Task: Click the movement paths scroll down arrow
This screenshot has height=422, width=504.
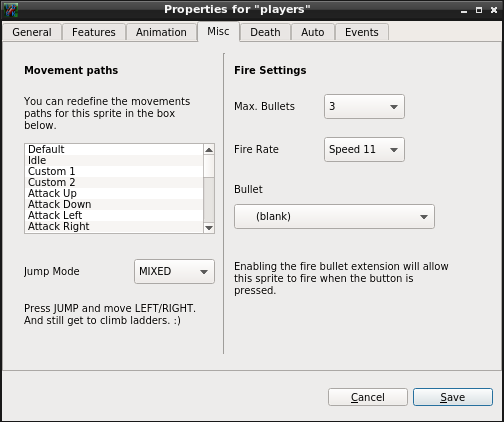Action: click(x=209, y=228)
